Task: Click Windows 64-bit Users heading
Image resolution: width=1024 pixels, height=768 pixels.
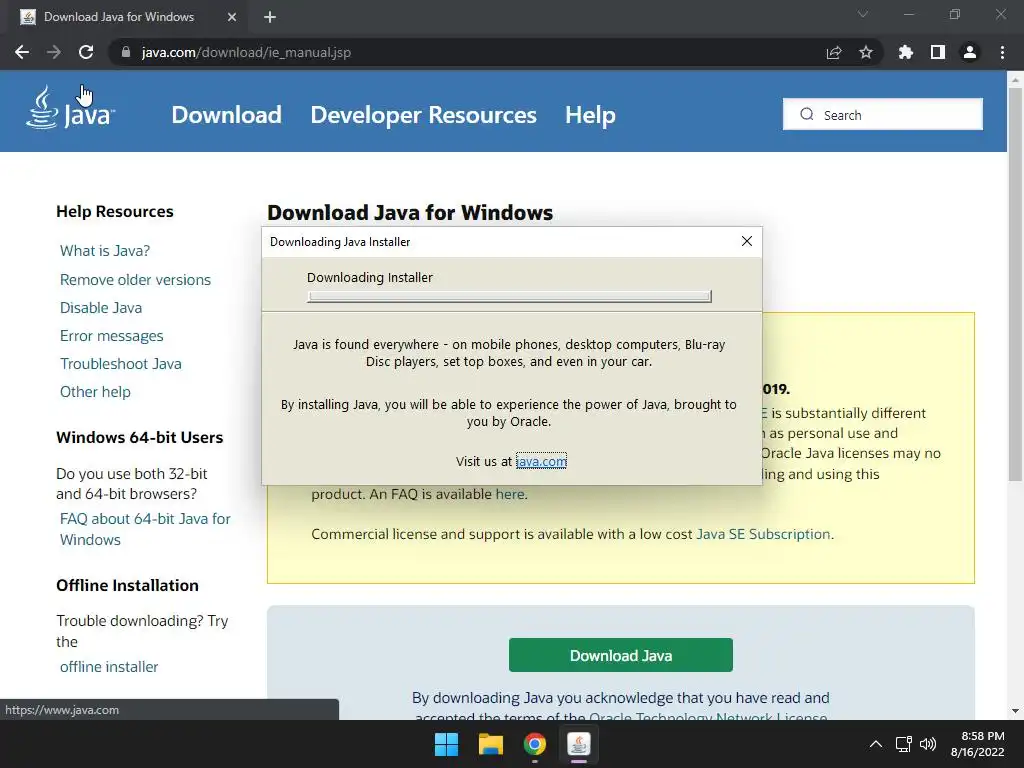Action: coord(140,438)
